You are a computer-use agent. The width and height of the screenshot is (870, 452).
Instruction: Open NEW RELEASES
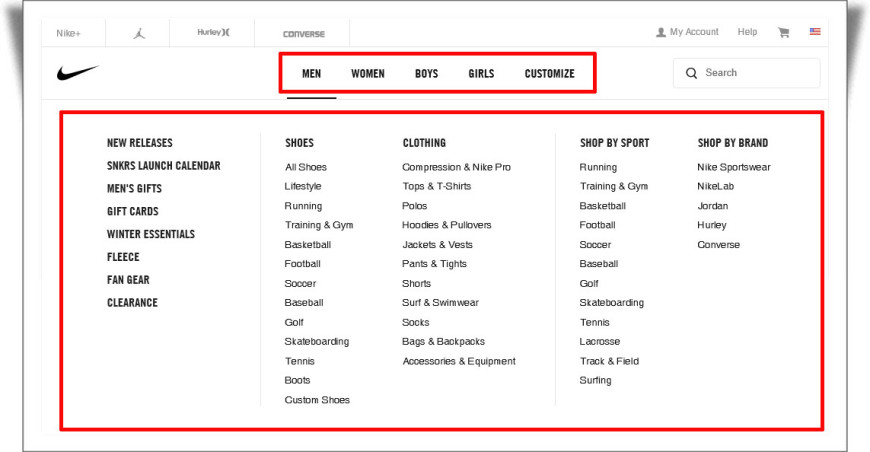[140, 143]
